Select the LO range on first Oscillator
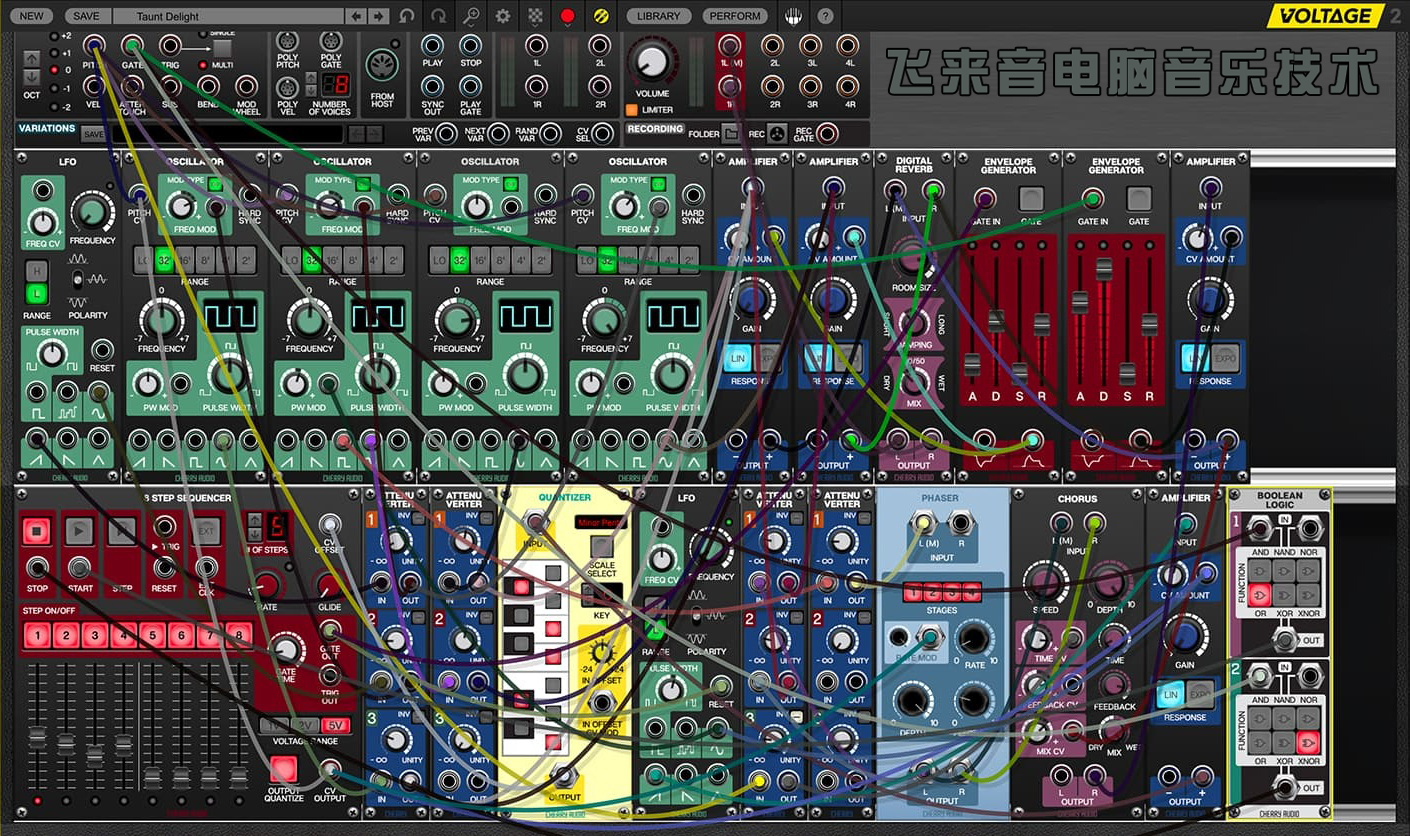The height and width of the screenshot is (836, 1410). 143,259
